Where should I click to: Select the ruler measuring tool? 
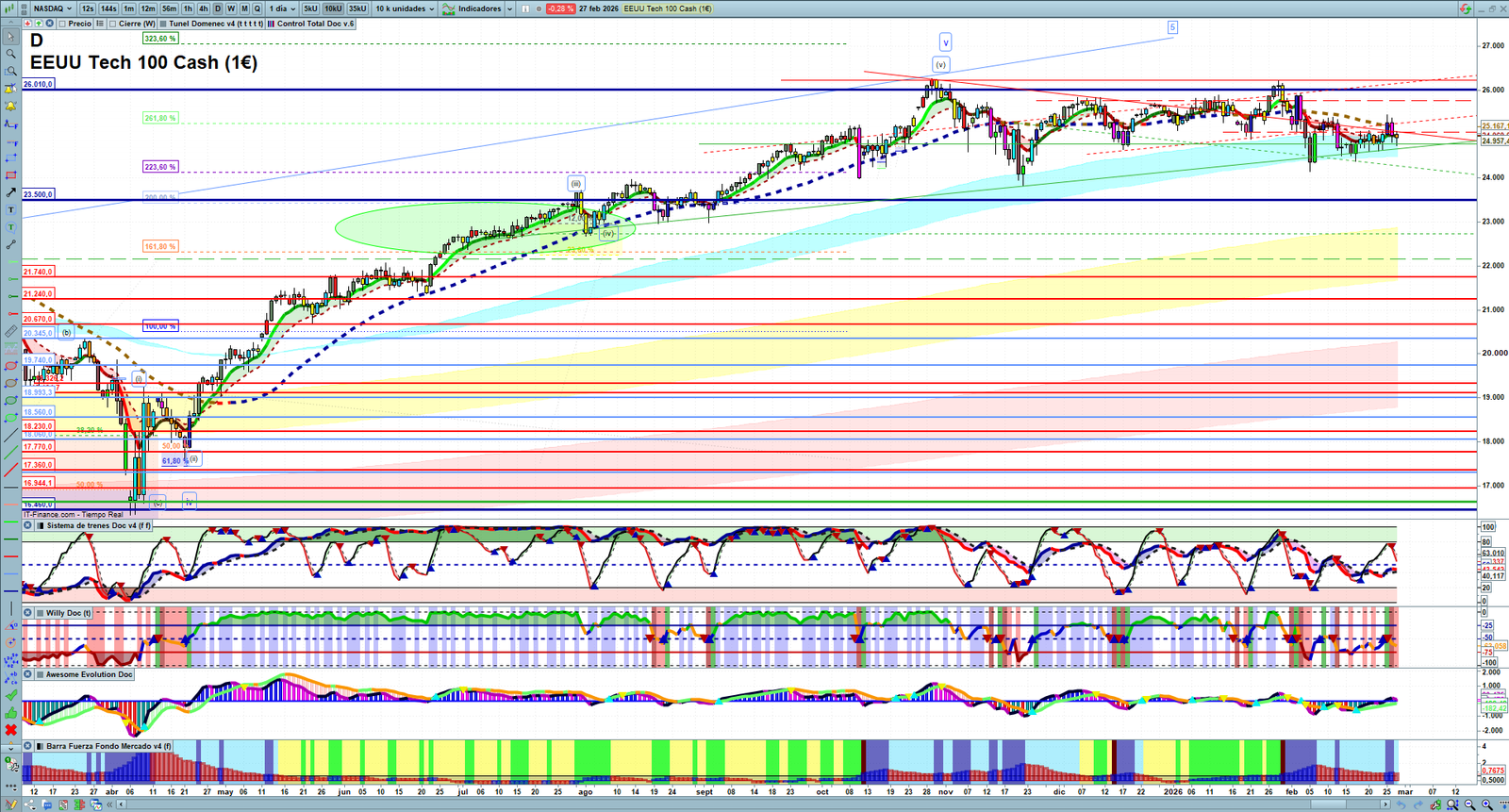click(10, 331)
